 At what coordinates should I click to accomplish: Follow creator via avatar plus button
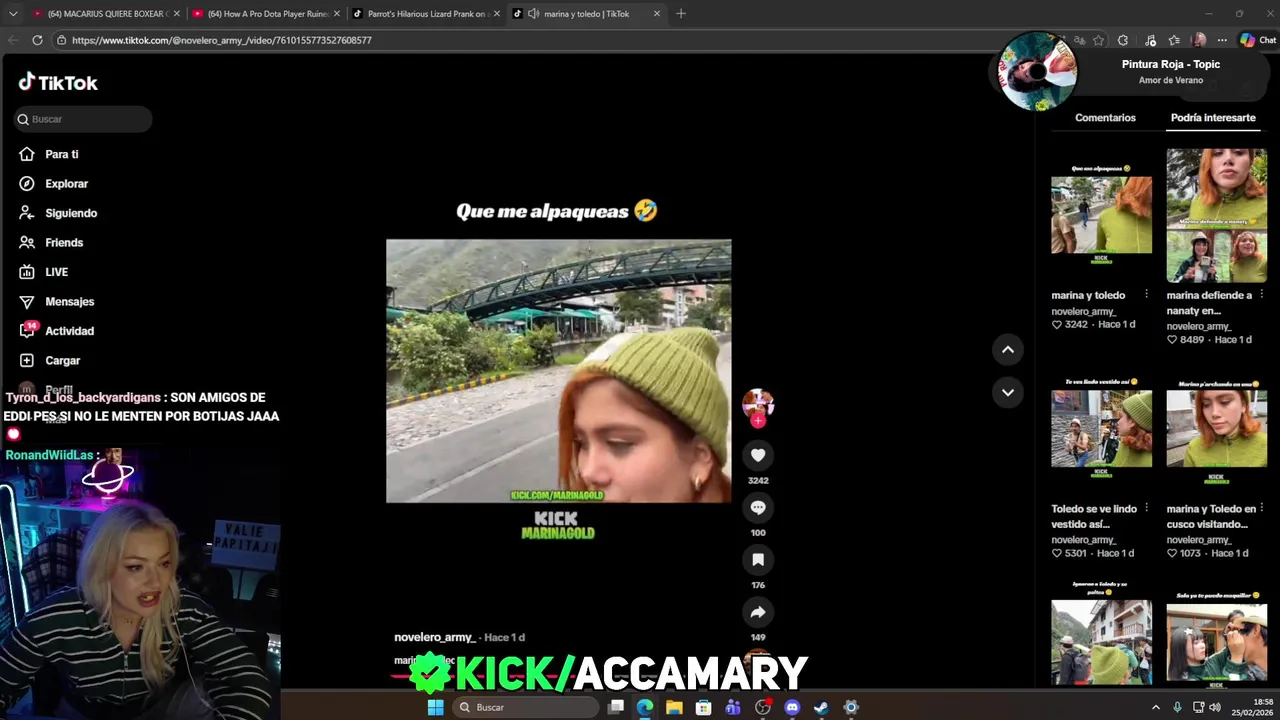(x=758, y=421)
